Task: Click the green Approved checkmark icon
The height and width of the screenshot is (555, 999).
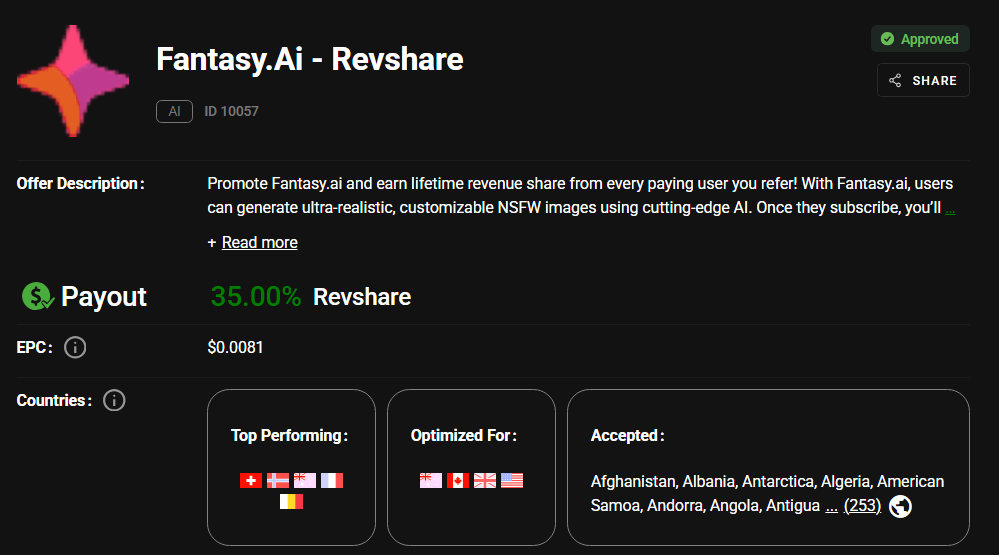Action: (888, 39)
